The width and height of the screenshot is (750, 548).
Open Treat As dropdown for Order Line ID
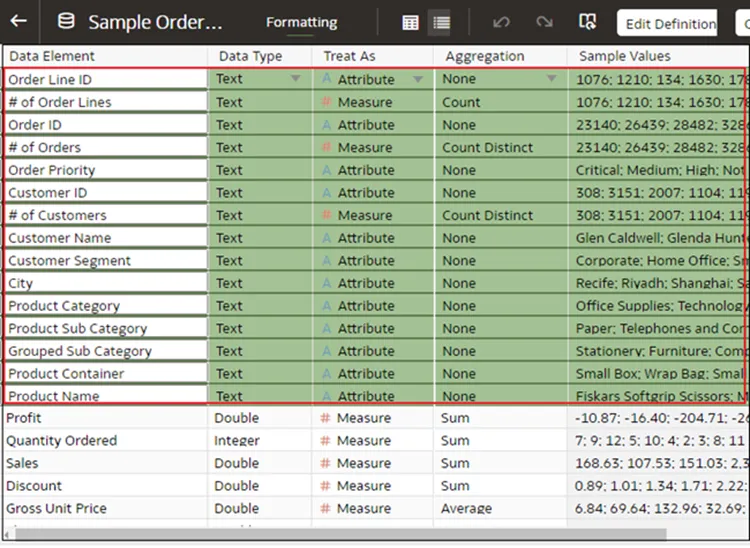point(418,79)
